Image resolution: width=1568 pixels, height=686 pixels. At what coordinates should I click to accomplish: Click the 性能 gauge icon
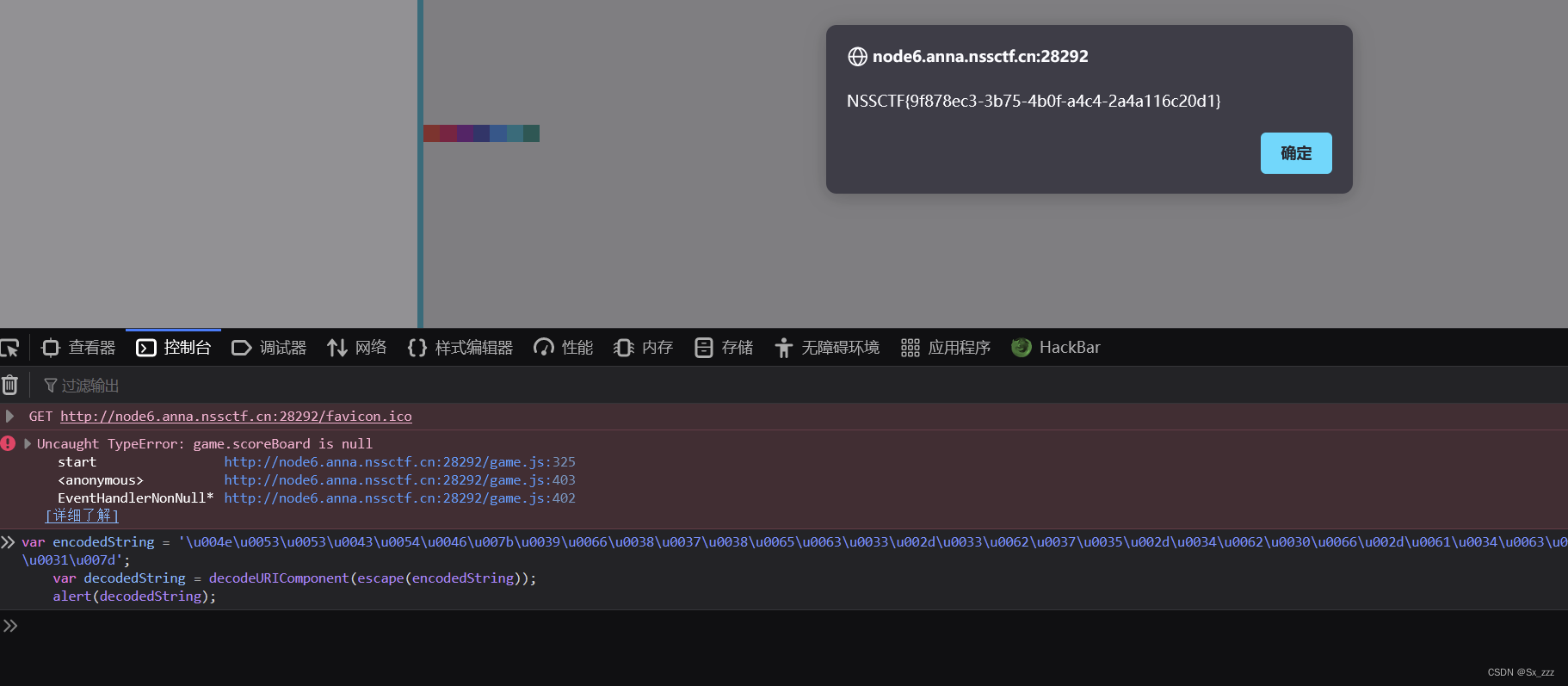tap(544, 348)
